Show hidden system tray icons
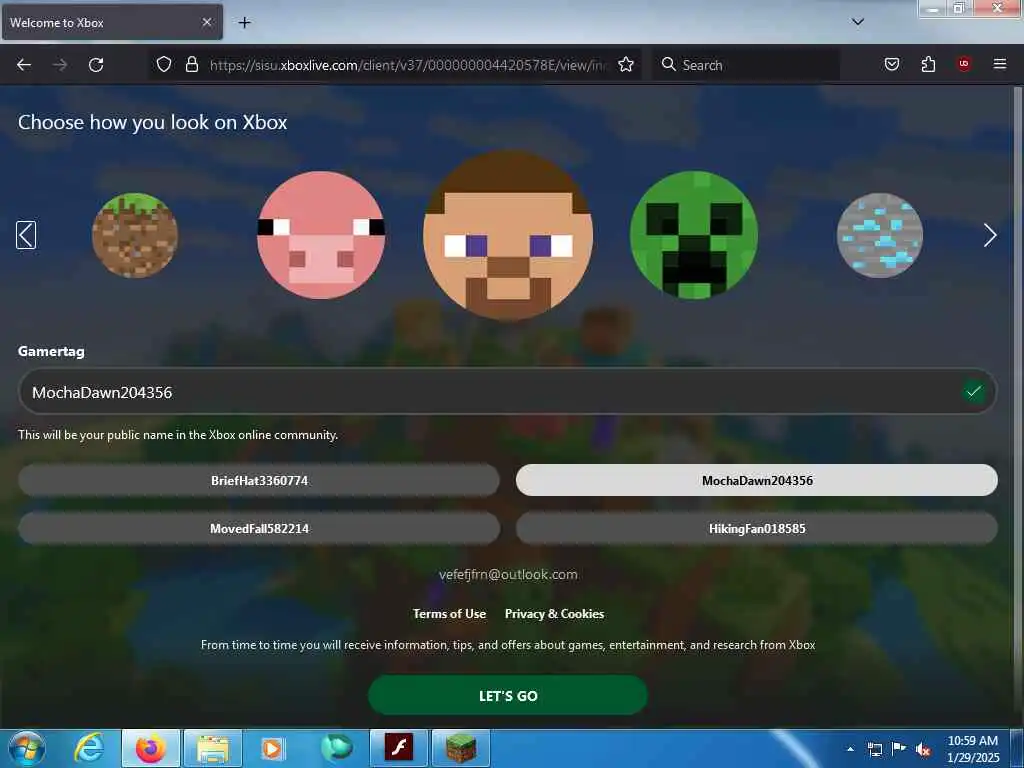1024x768 pixels. (850, 749)
